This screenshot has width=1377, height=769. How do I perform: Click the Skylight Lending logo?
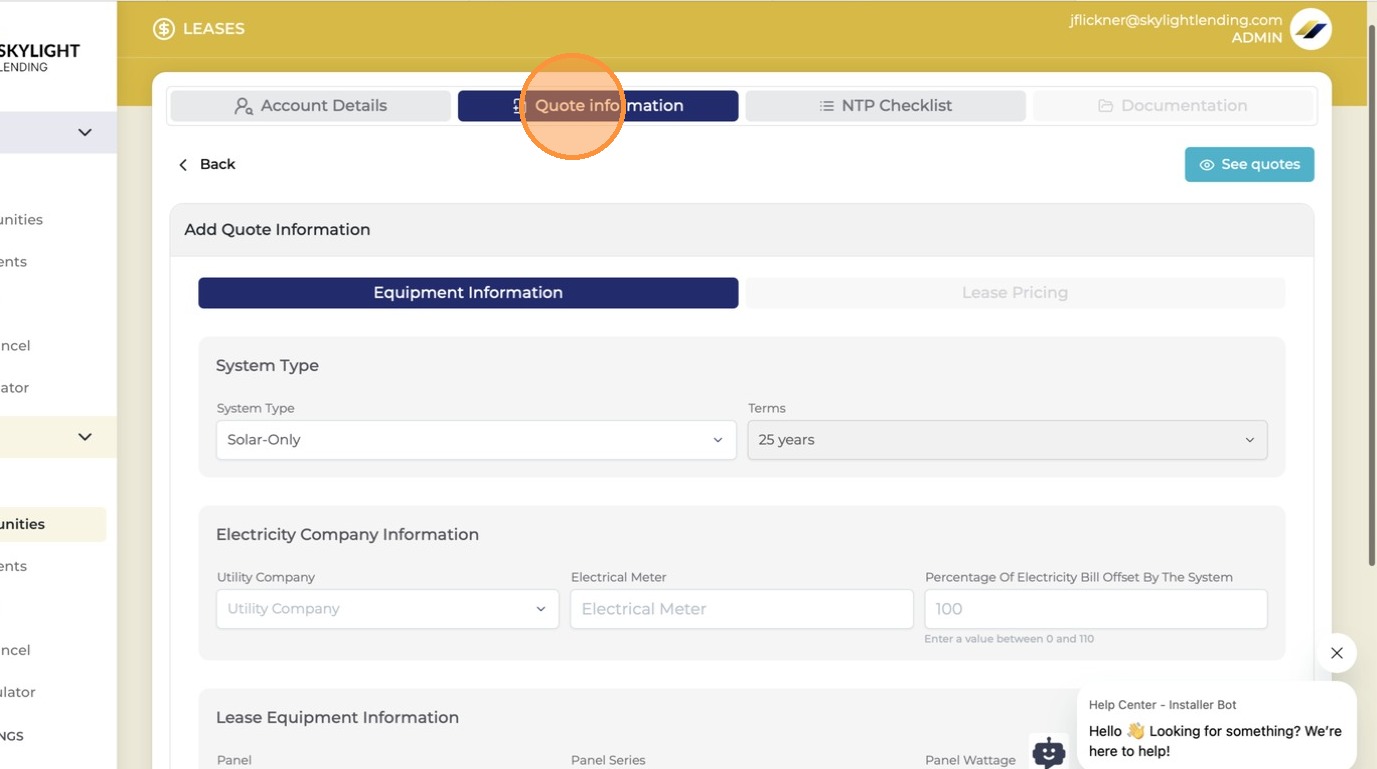(39, 58)
